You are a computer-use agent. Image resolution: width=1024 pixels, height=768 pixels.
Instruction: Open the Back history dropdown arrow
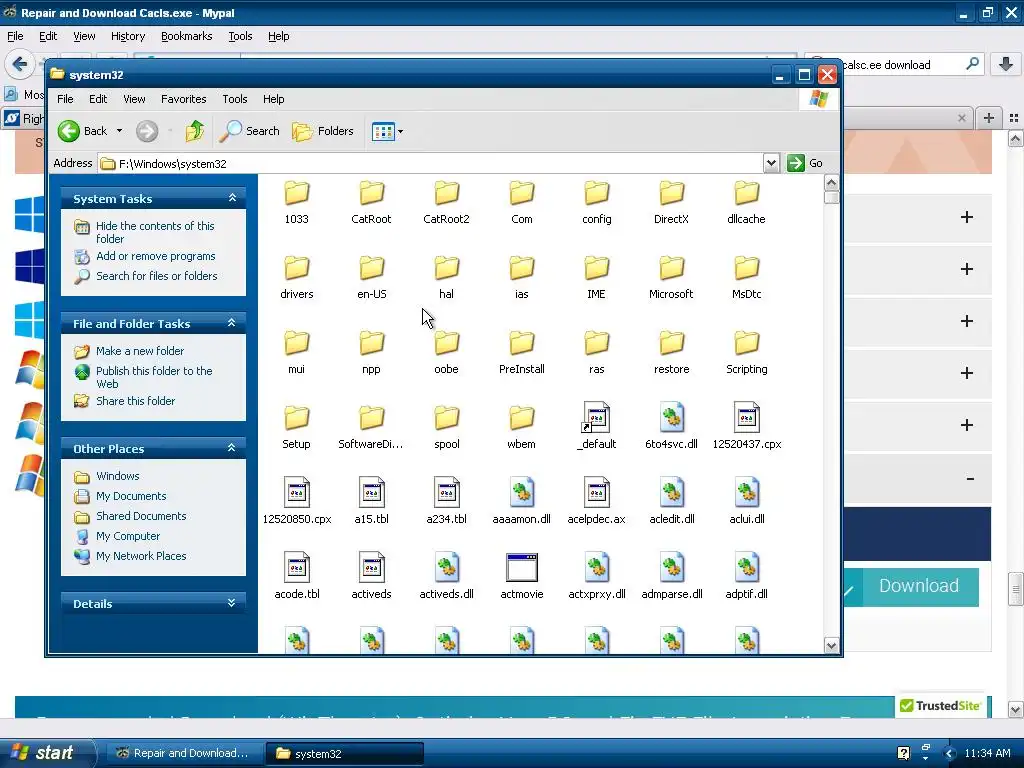click(x=120, y=131)
